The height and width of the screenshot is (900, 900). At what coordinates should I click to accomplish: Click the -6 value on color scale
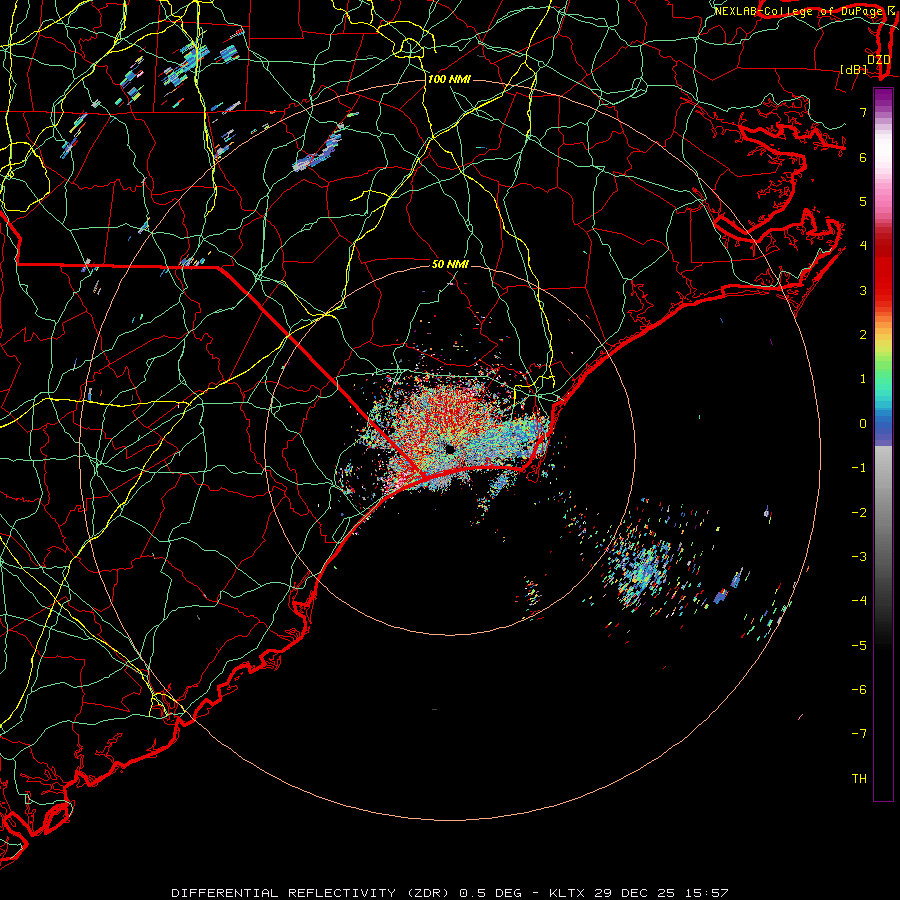[859, 689]
